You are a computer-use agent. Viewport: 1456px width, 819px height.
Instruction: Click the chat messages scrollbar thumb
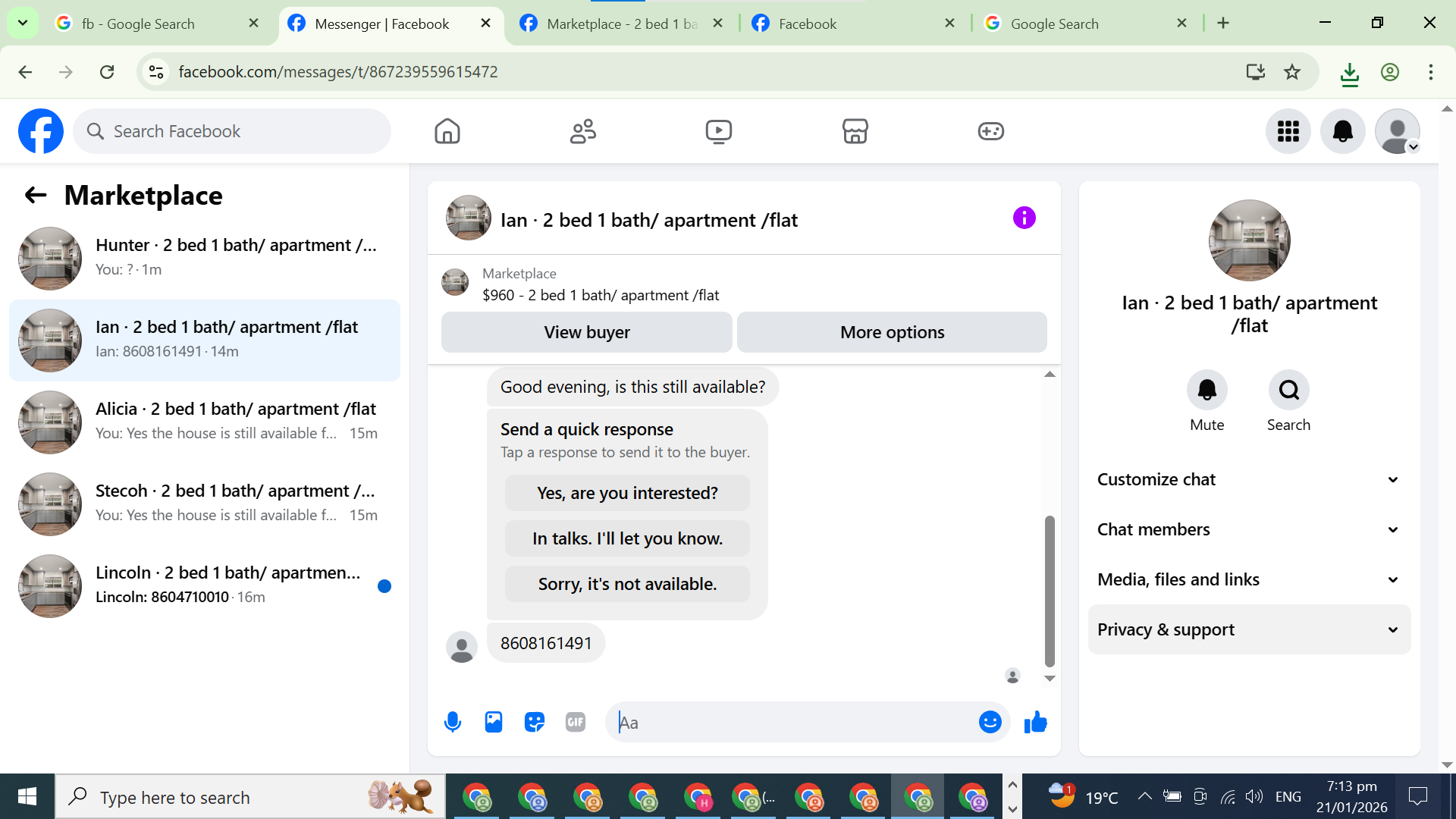tap(1050, 591)
